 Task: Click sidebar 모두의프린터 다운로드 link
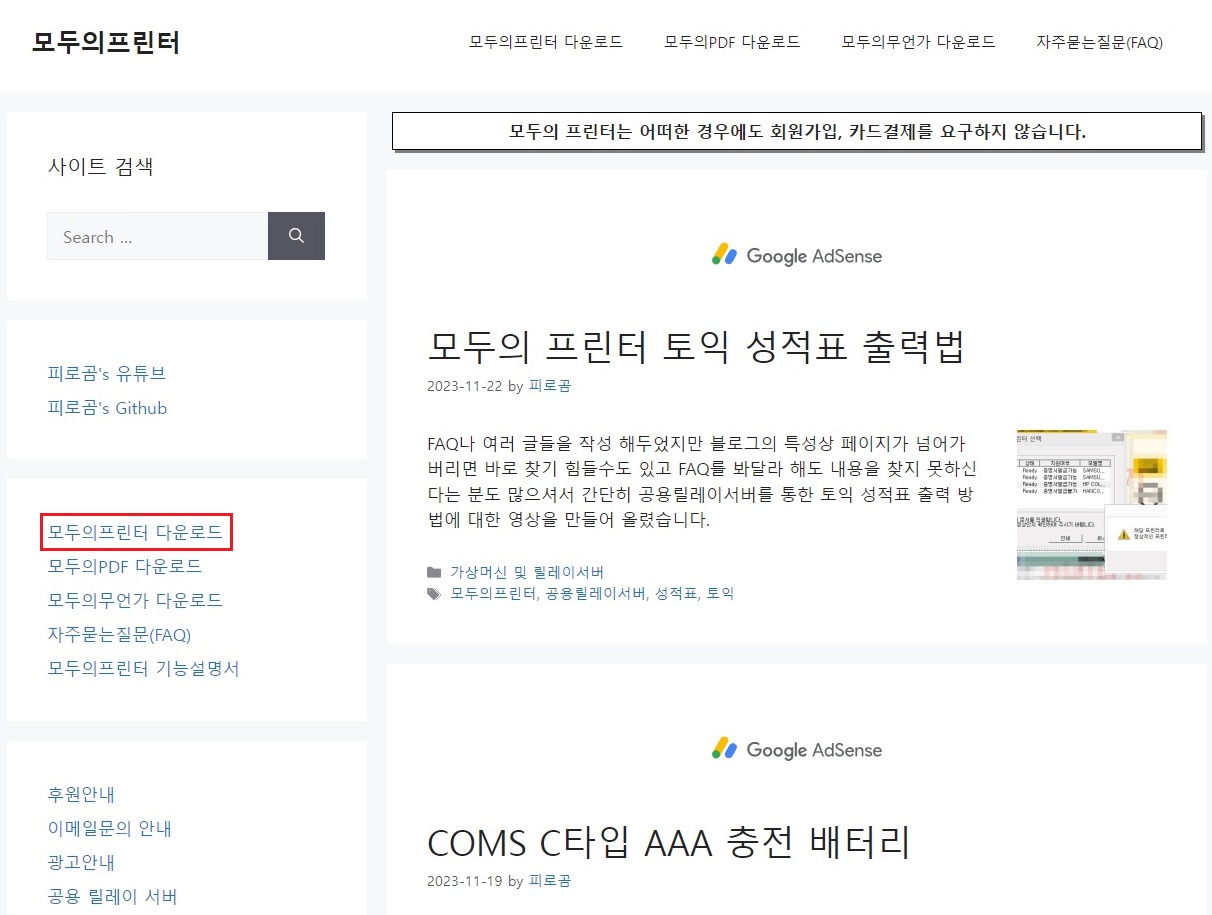tap(136, 532)
